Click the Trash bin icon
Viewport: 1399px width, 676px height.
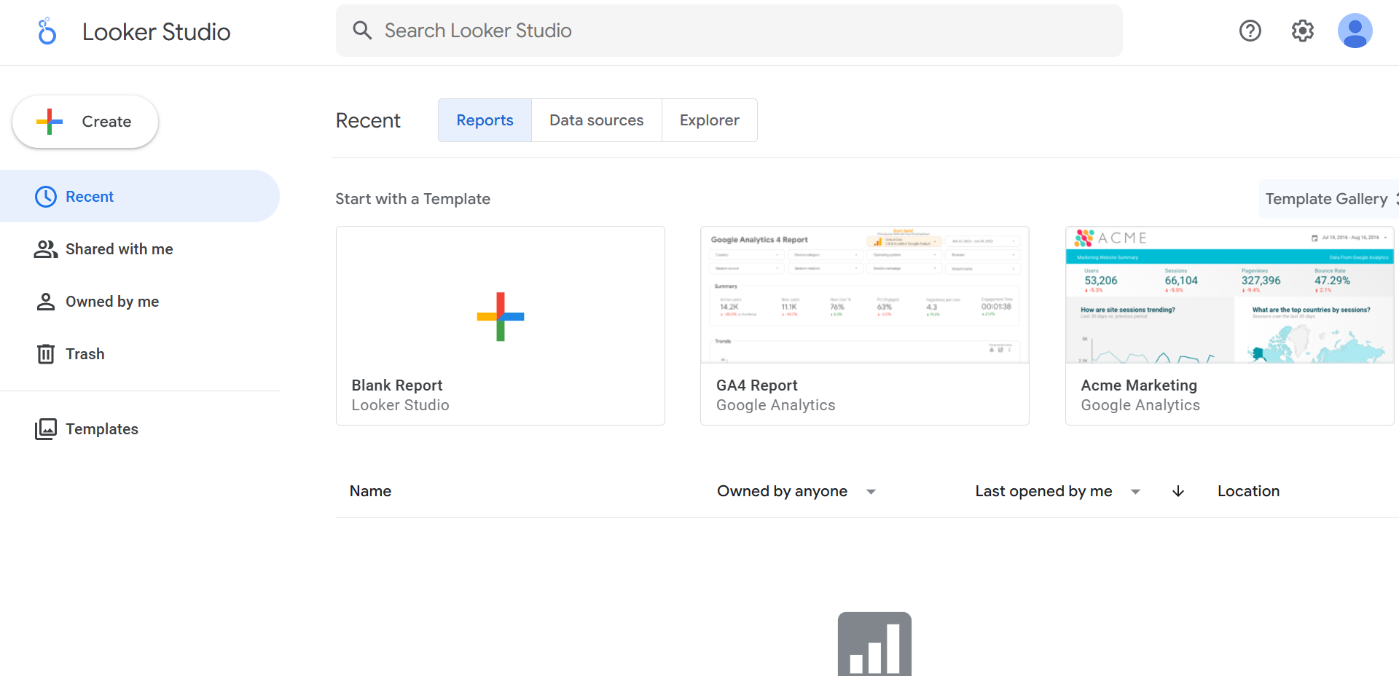[46, 354]
